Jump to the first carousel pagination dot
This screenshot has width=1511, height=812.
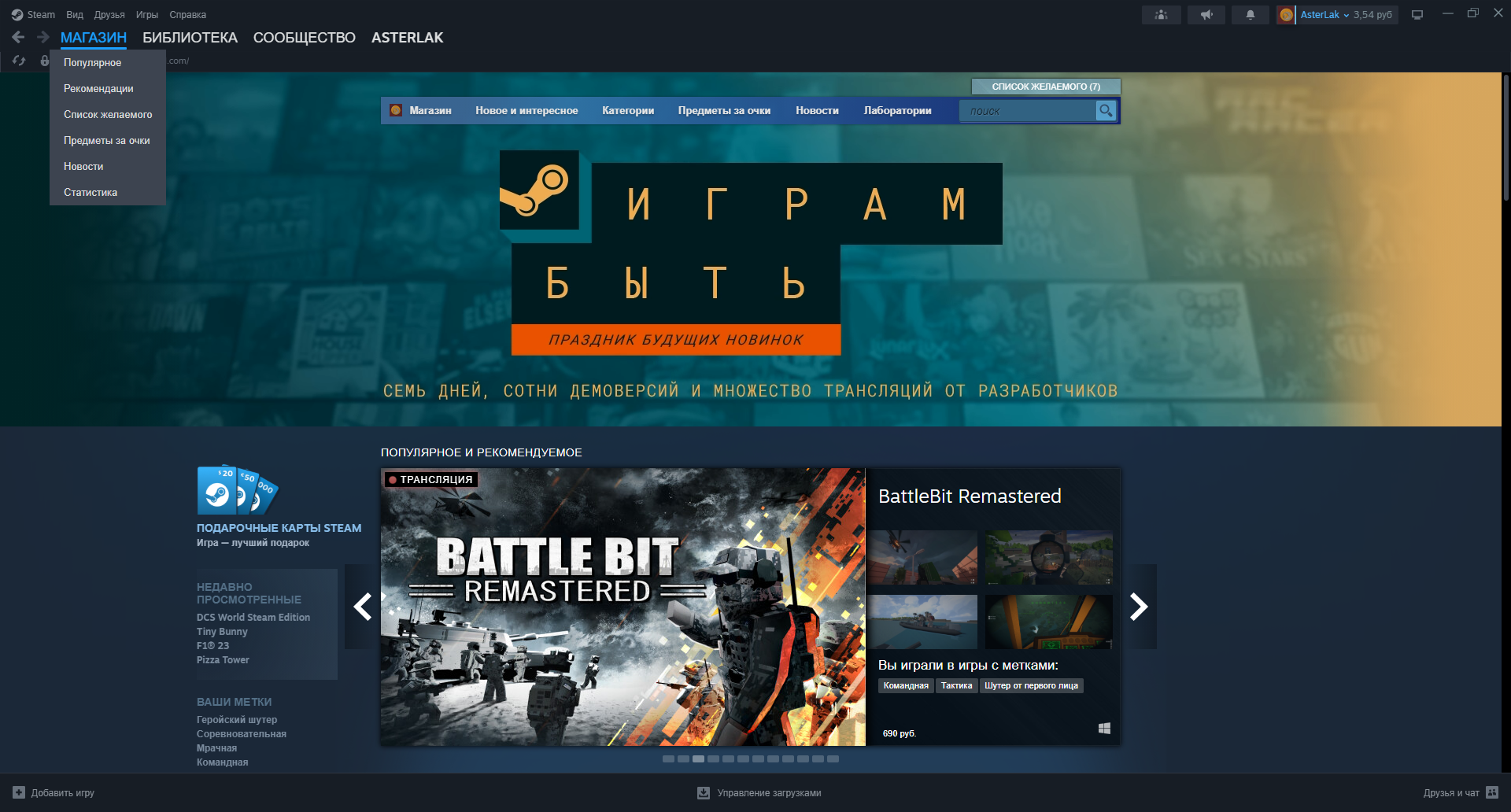[668, 759]
